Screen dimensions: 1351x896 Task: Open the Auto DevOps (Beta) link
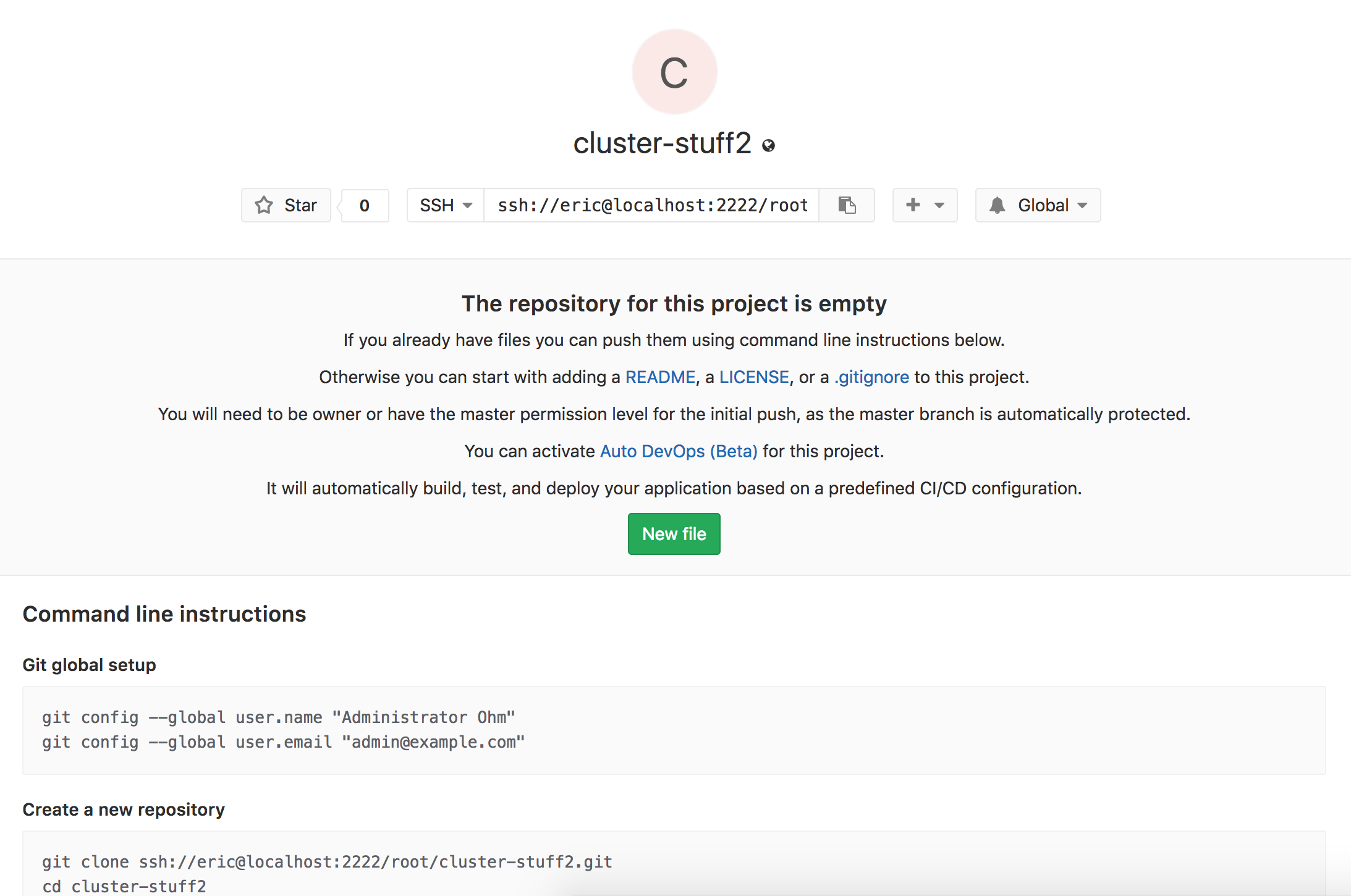(x=679, y=451)
